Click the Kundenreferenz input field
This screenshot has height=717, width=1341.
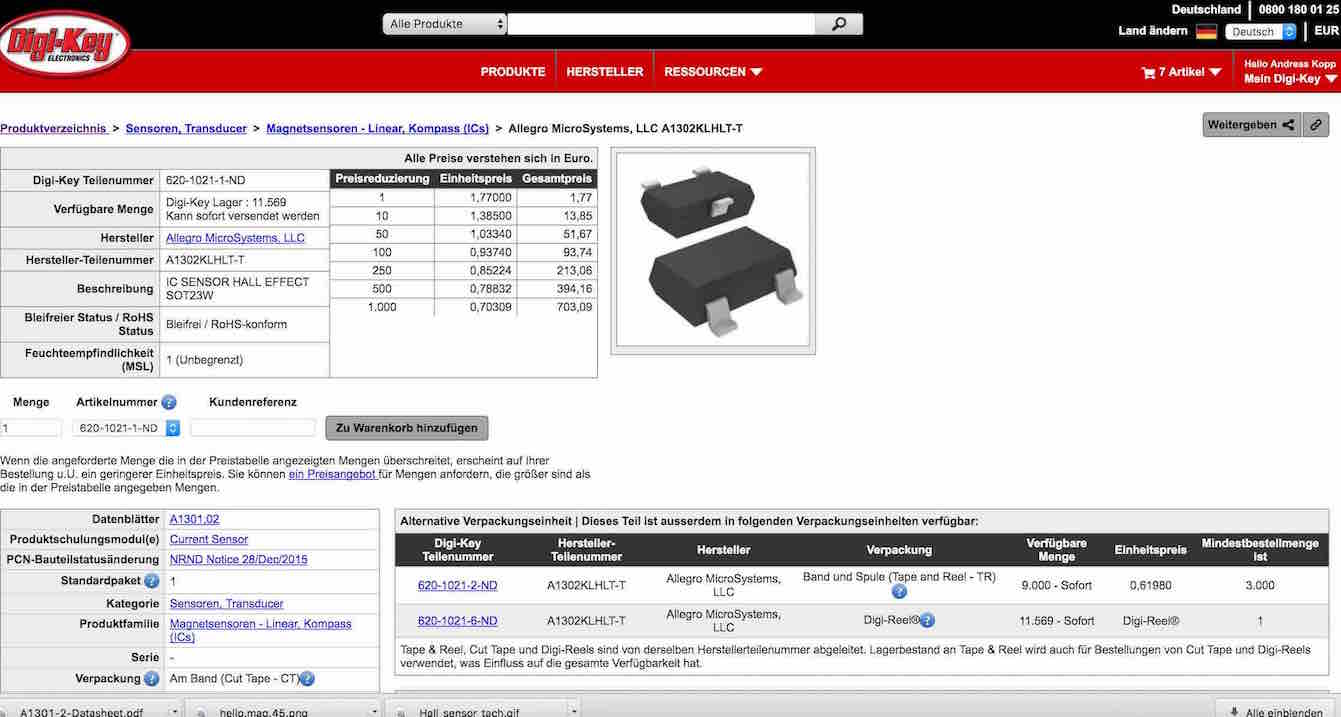pyautogui.click(x=252, y=428)
